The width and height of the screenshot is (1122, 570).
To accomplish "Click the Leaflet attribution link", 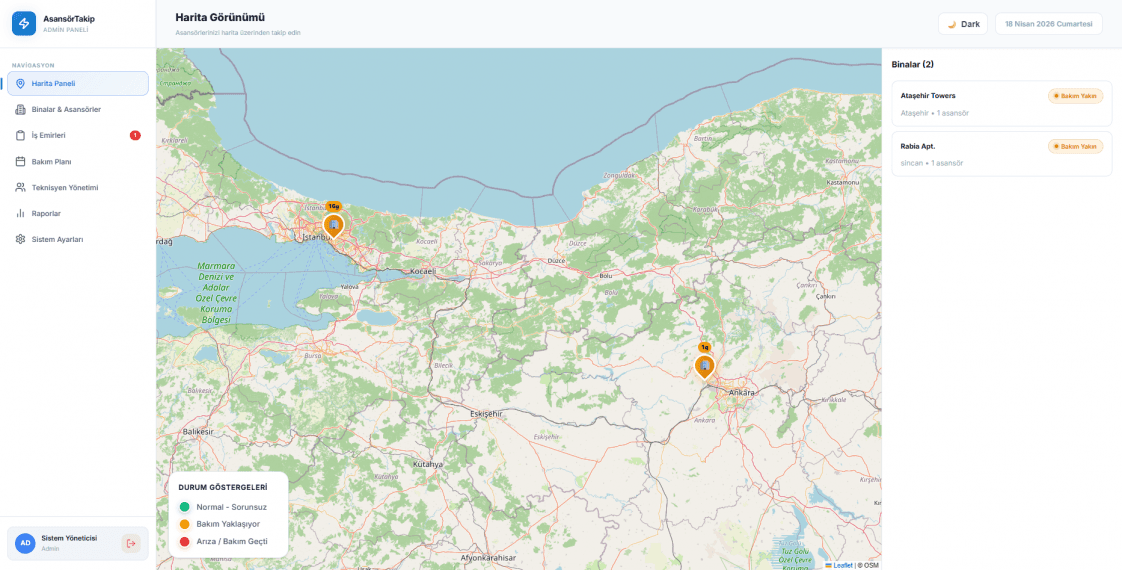I will coord(839,565).
